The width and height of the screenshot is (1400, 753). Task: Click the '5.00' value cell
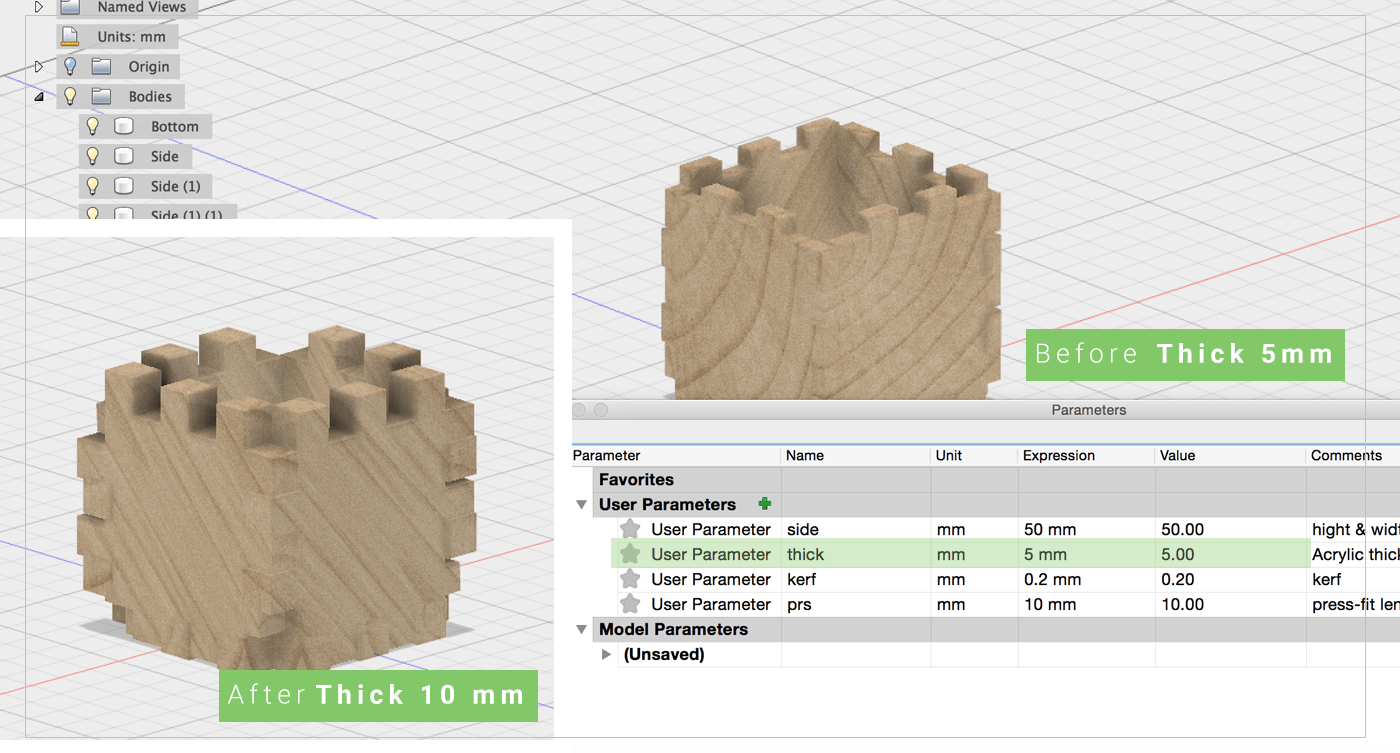[x=1231, y=554]
